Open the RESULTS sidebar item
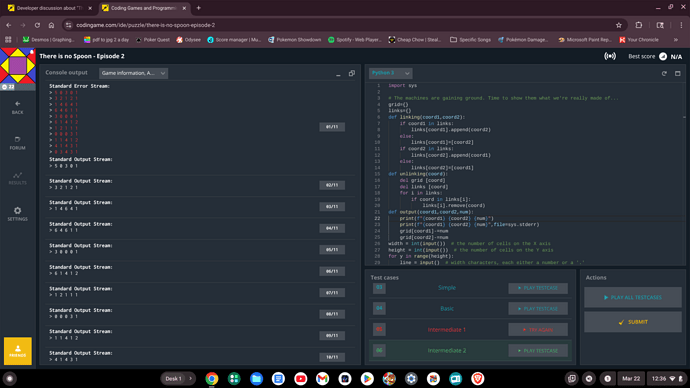Viewport: 690px width, 388px height. tap(18, 178)
